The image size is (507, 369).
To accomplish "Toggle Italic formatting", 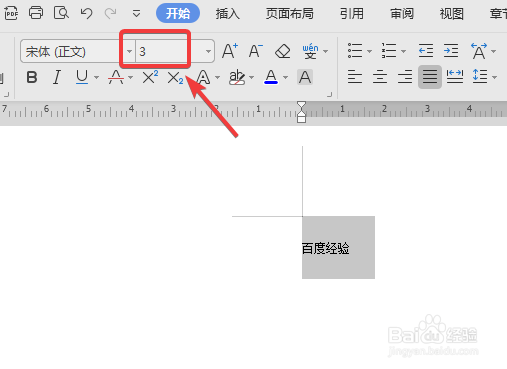I will click(57, 77).
